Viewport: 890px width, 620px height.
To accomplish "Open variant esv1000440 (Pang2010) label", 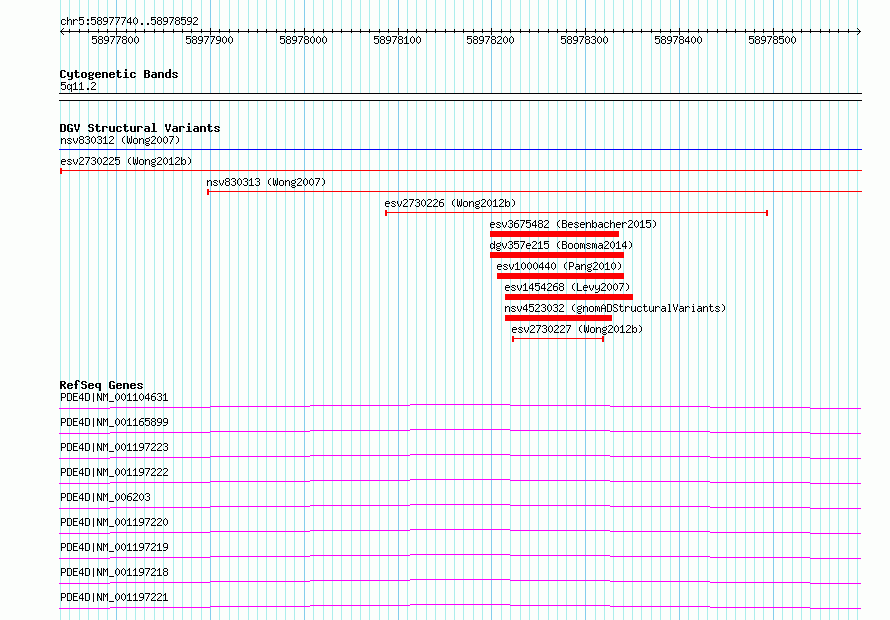I will click(x=559, y=266).
